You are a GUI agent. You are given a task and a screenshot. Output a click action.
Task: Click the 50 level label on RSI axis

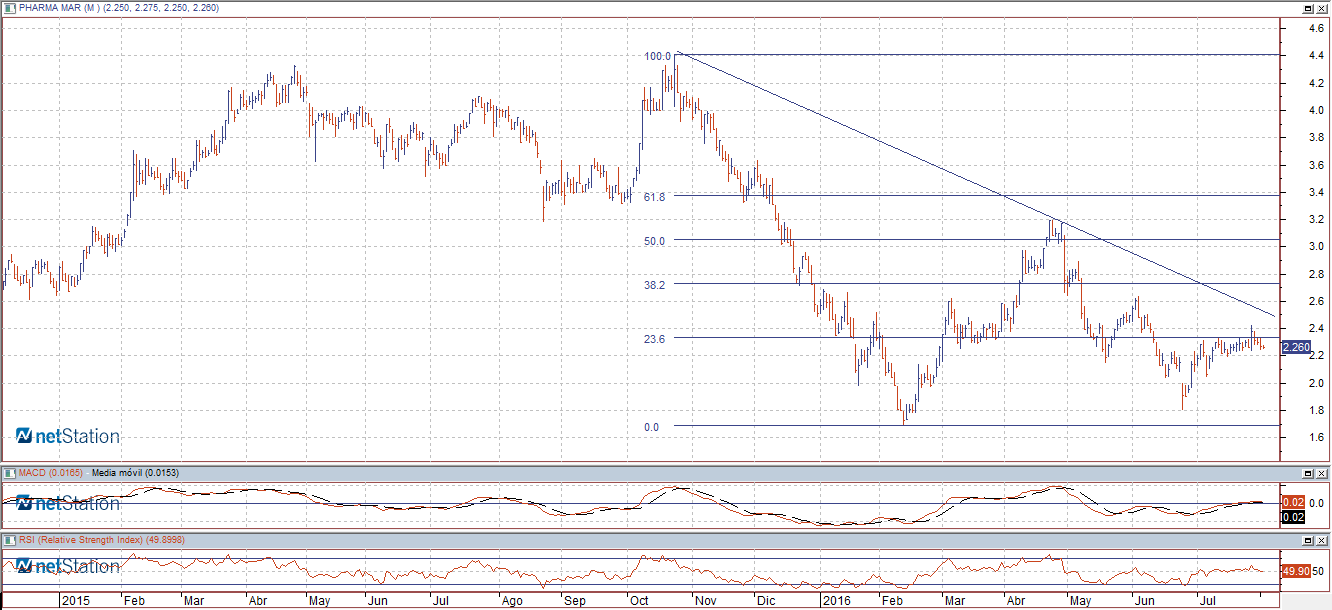click(1319, 572)
